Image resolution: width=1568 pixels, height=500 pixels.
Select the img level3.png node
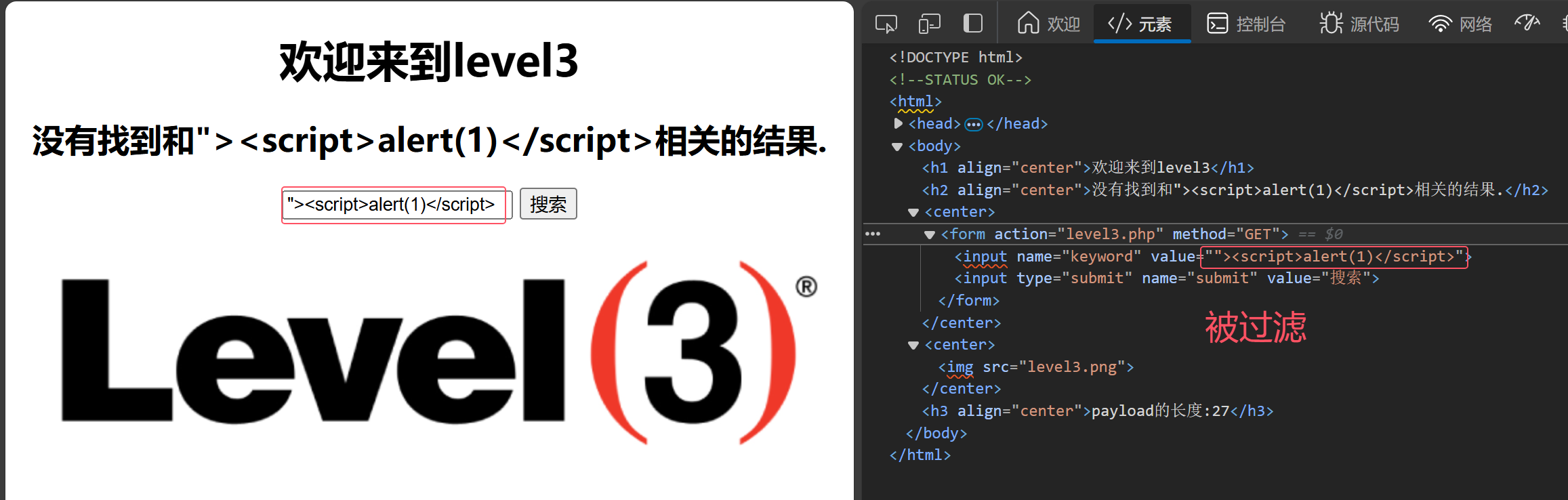[1036, 367]
